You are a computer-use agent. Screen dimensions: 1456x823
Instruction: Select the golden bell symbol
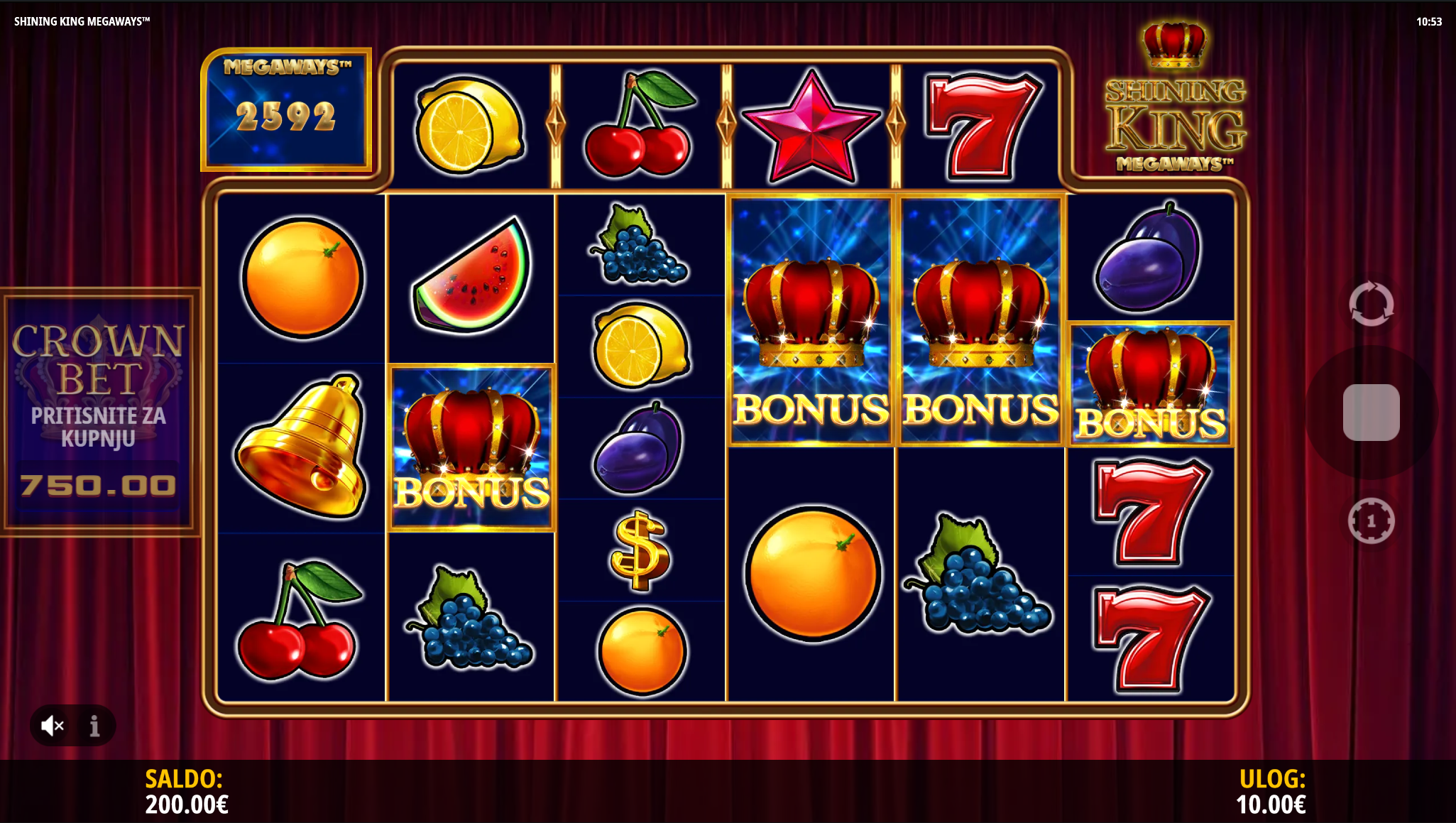coord(301,447)
